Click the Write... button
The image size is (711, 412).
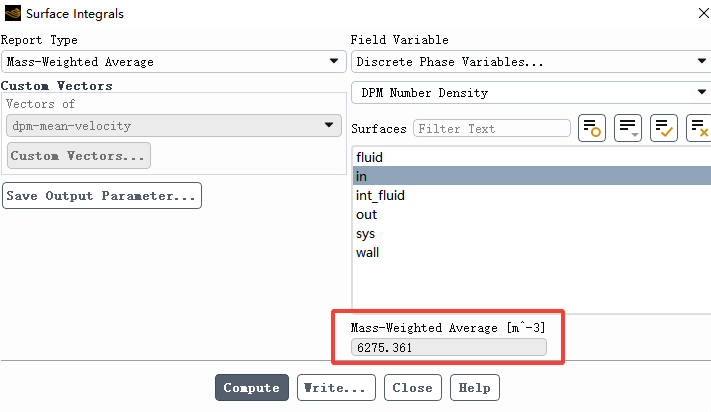coord(336,388)
